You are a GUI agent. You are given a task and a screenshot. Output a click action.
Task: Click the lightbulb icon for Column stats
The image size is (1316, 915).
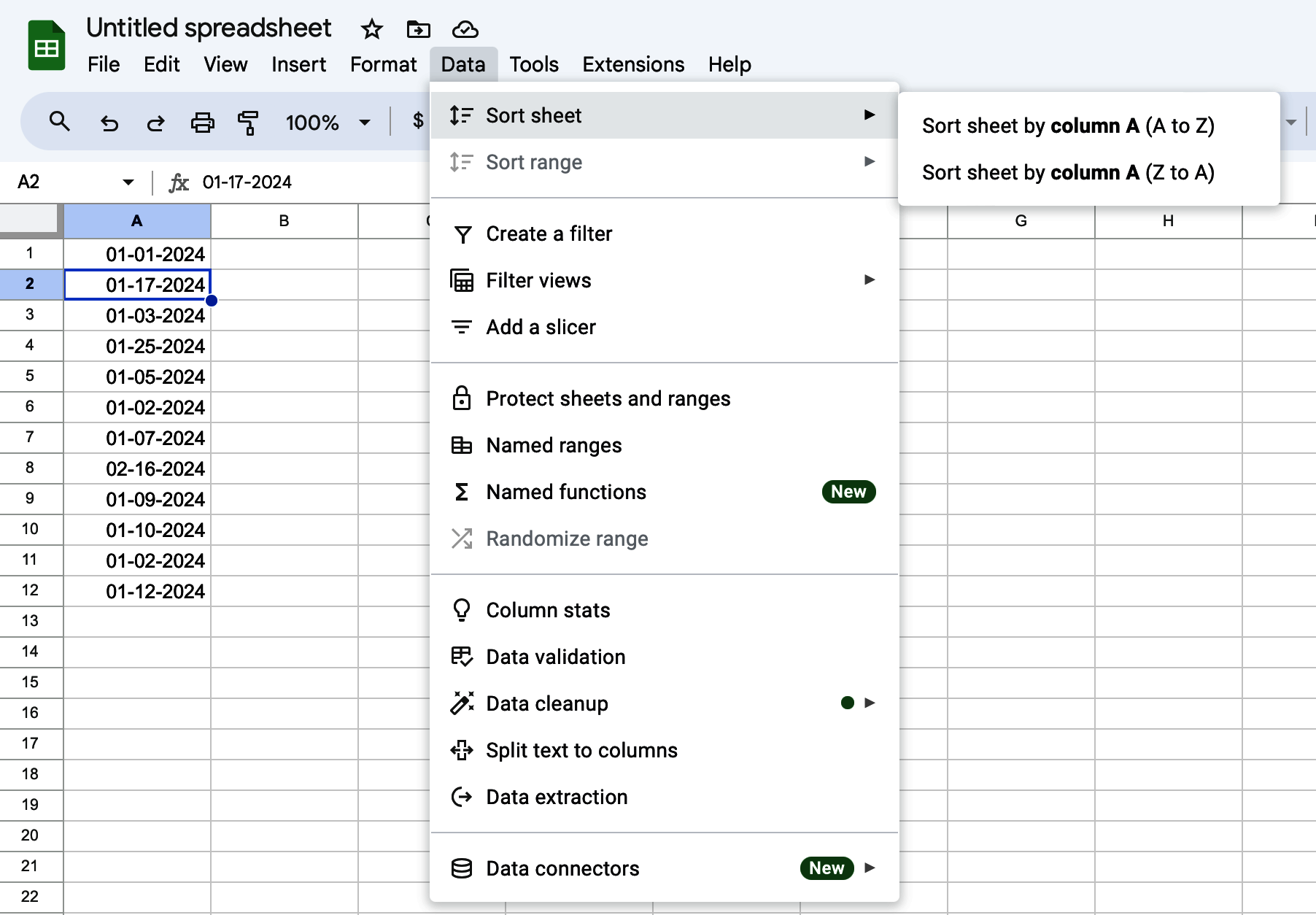pos(461,610)
